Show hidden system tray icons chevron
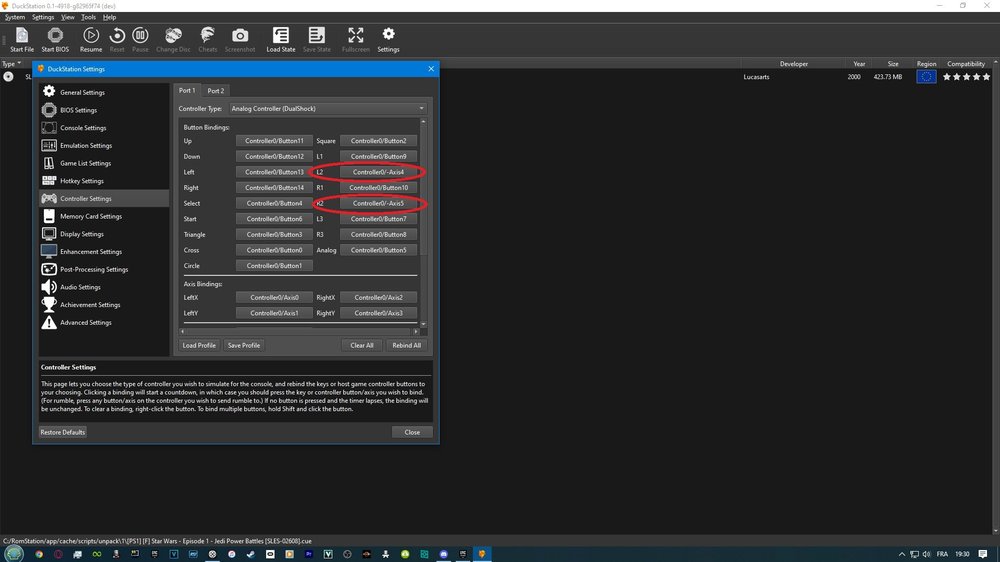The image size is (1000, 562). 901,554
